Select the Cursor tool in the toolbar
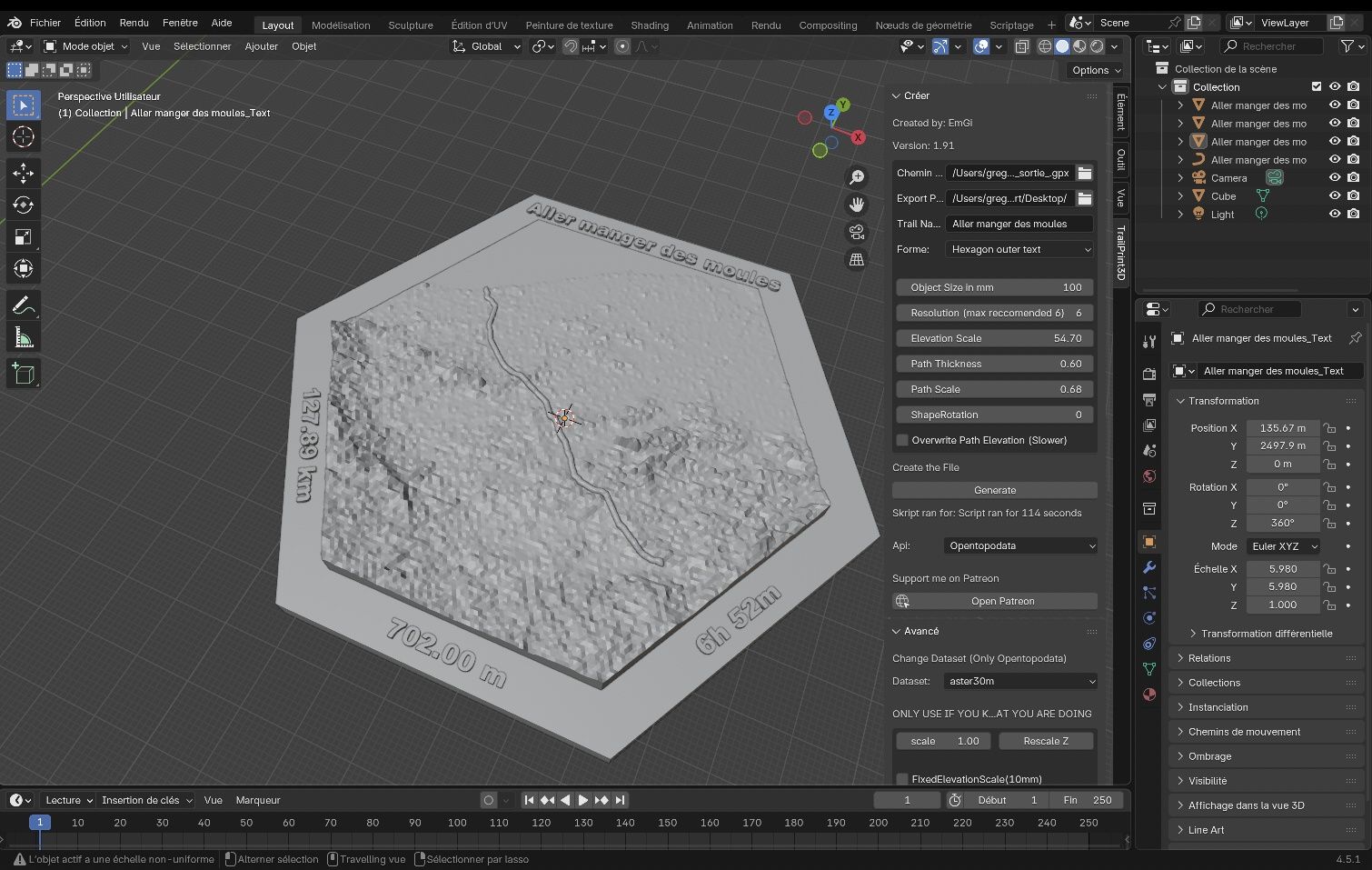 coord(24,137)
